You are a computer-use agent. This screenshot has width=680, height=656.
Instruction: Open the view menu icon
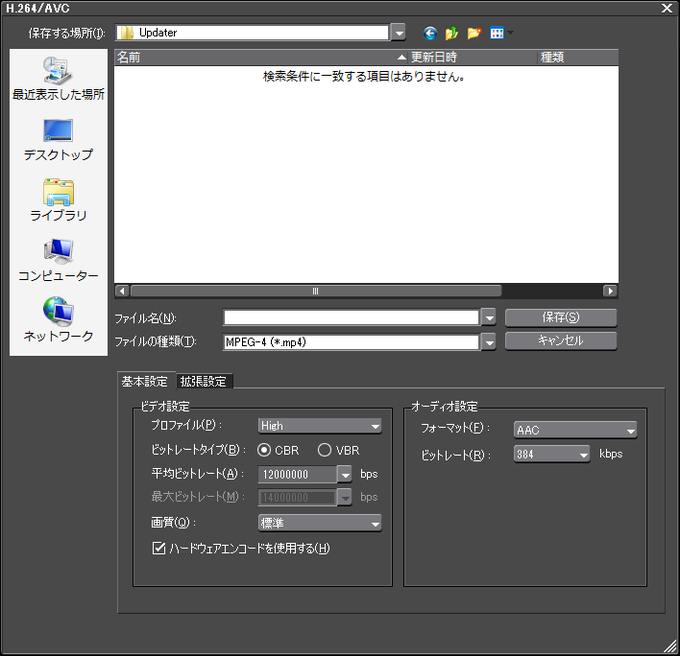[x=497, y=33]
